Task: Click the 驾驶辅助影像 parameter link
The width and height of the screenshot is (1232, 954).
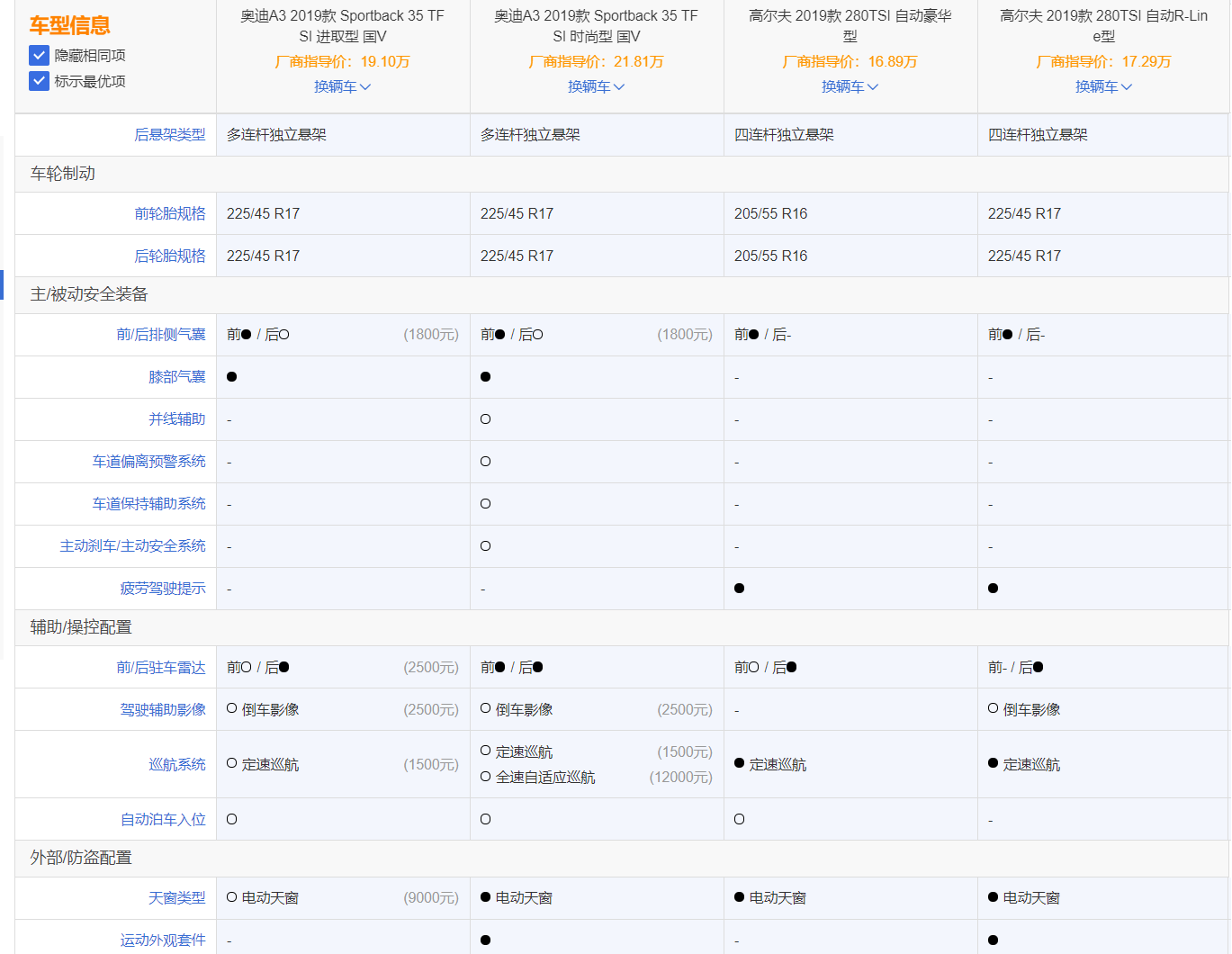Action: (163, 710)
